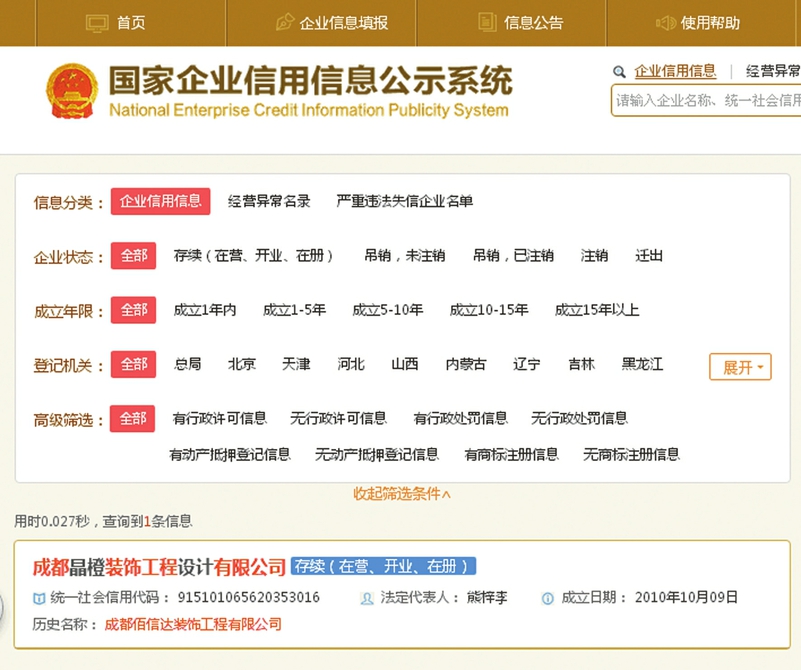Click establishment date 2010年10月09日
The width and height of the screenshot is (801, 670).
(686, 597)
